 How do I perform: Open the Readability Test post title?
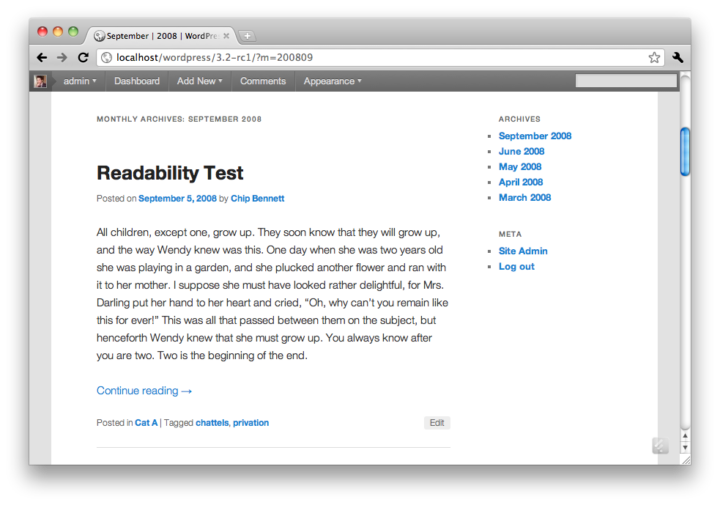click(x=170, y=173)
